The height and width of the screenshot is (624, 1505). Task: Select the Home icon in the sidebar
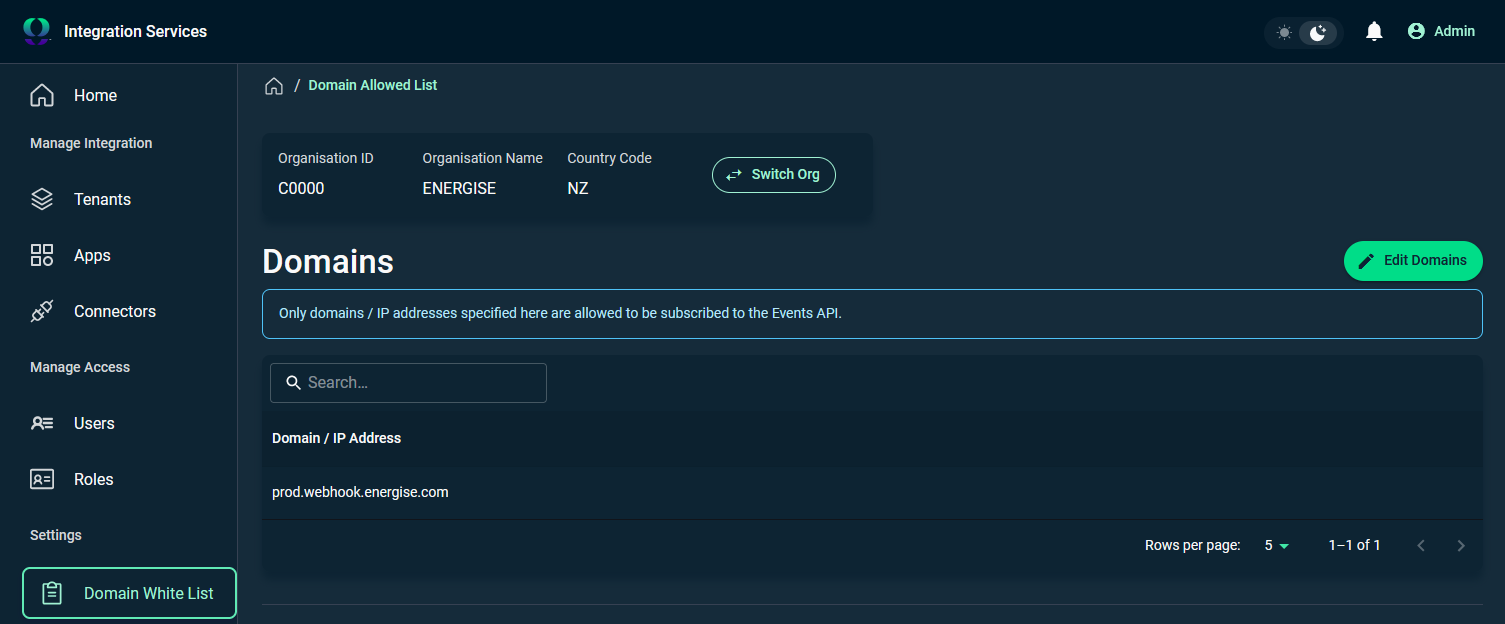41,95
